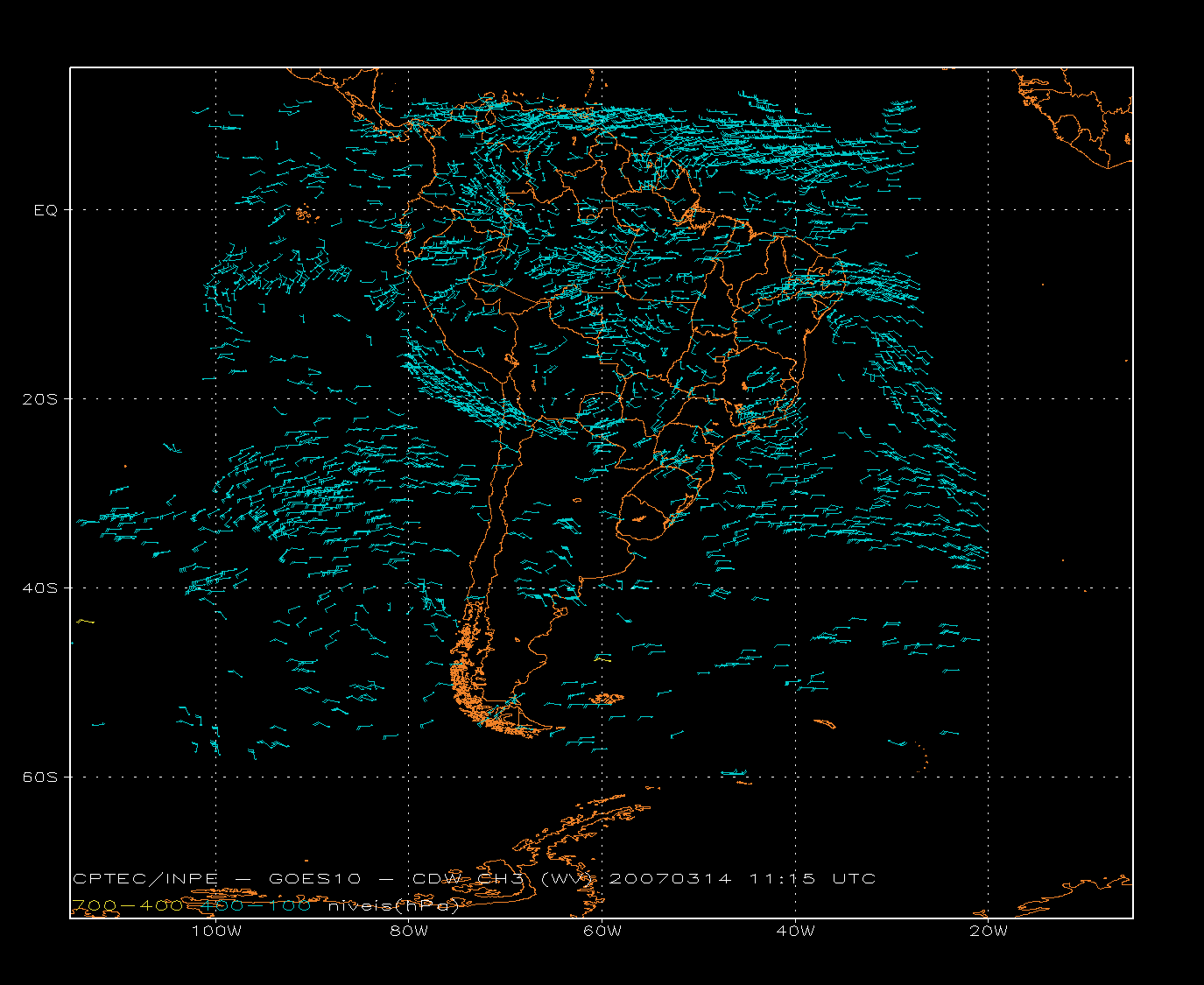The height and width of the screenshot is (985, 1204).
Task: Click the EQ latitude label
Action: (46, 210)
